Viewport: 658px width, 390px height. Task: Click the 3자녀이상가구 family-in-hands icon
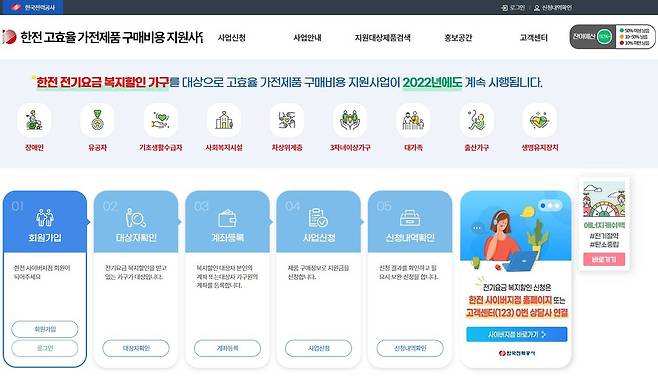pyautogui.click(x=350, y=120)
